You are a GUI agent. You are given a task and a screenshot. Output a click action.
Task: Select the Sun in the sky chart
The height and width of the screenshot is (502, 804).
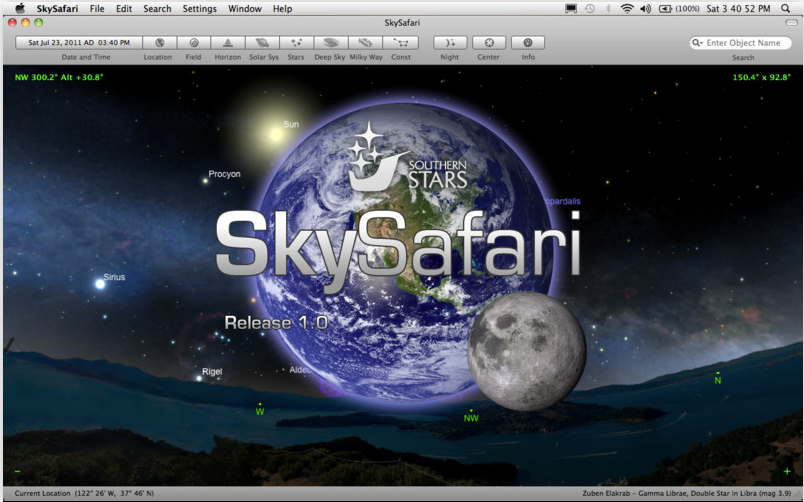pyautogui.click(x=276, y=134)
